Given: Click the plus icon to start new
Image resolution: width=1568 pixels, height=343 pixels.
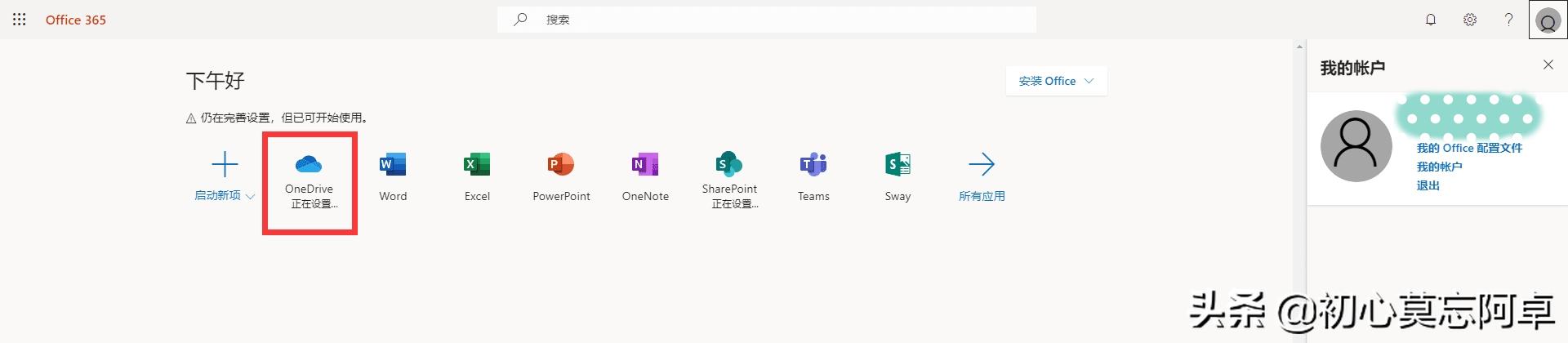Looking at the screenshot, I should (x=225, y=164).
